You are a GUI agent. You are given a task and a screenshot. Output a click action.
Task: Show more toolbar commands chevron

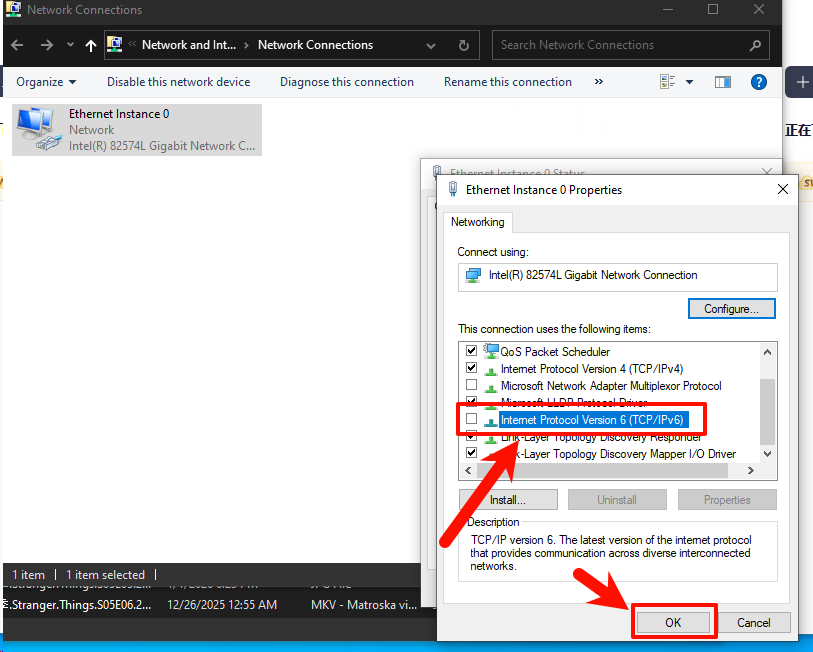click(599, 82)
